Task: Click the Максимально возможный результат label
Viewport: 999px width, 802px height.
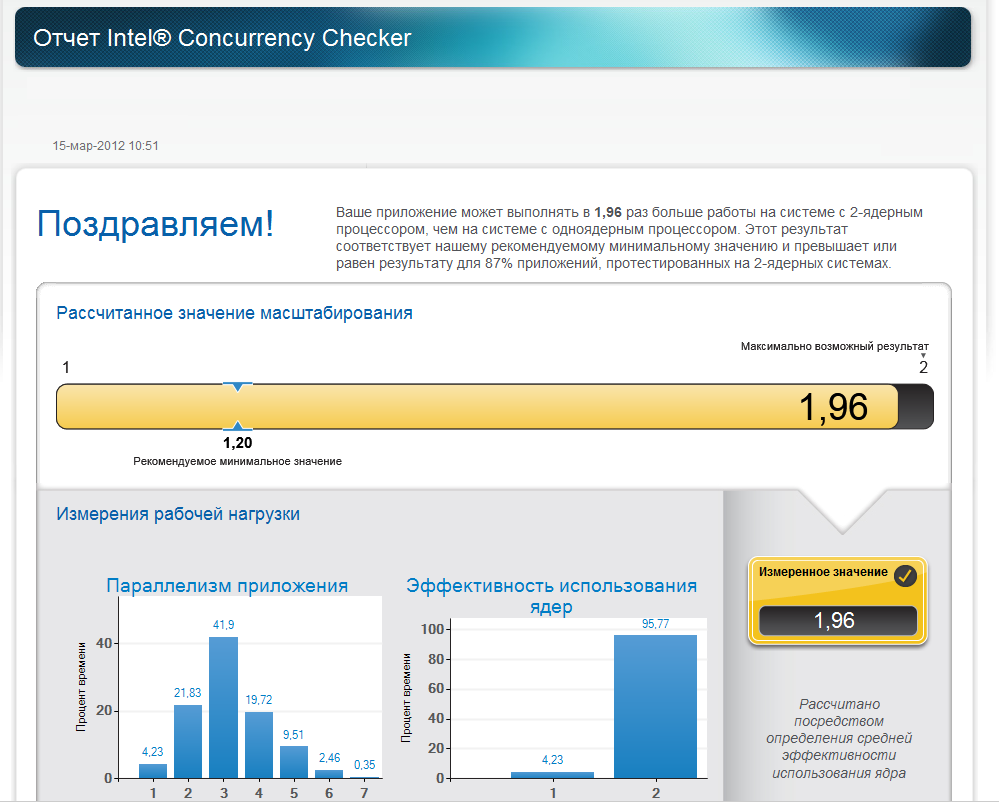Action: [x=835, y=346]
